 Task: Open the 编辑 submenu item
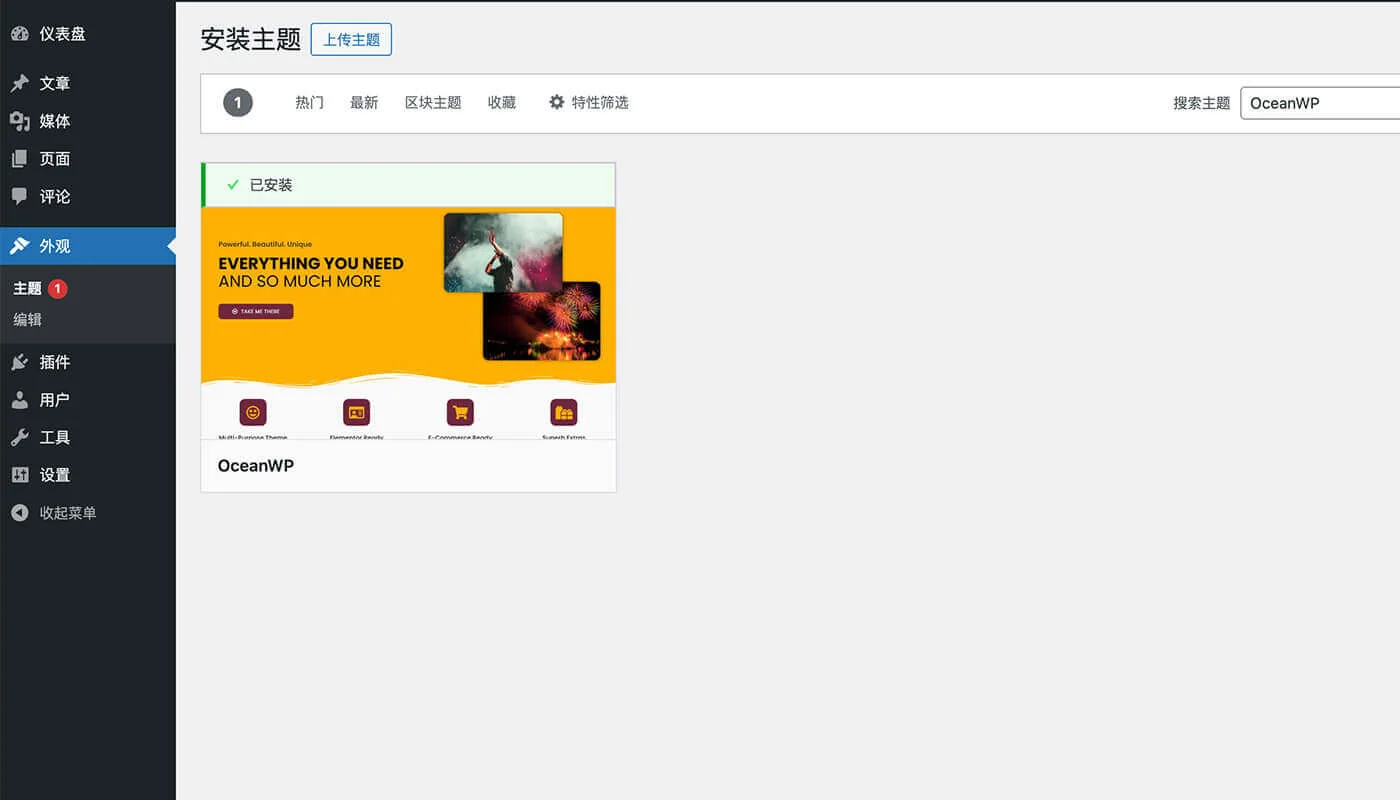pos(28,320)
